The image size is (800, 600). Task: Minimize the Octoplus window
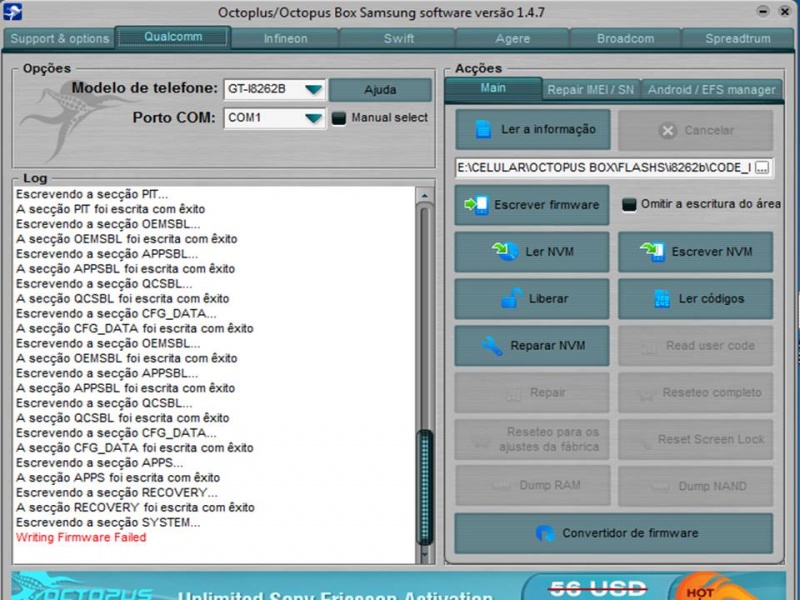[x=763, y=11]
